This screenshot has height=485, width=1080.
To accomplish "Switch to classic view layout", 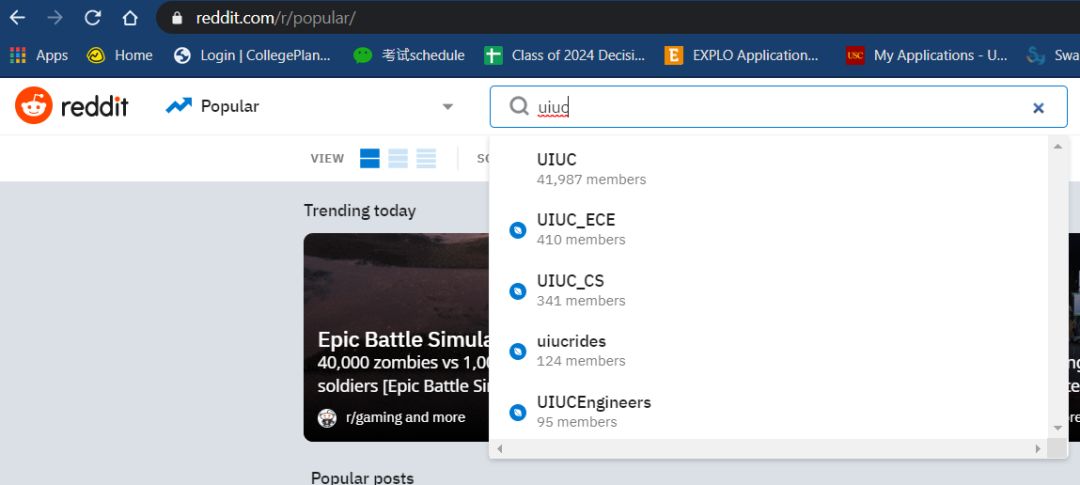I will tap(398, 158).
